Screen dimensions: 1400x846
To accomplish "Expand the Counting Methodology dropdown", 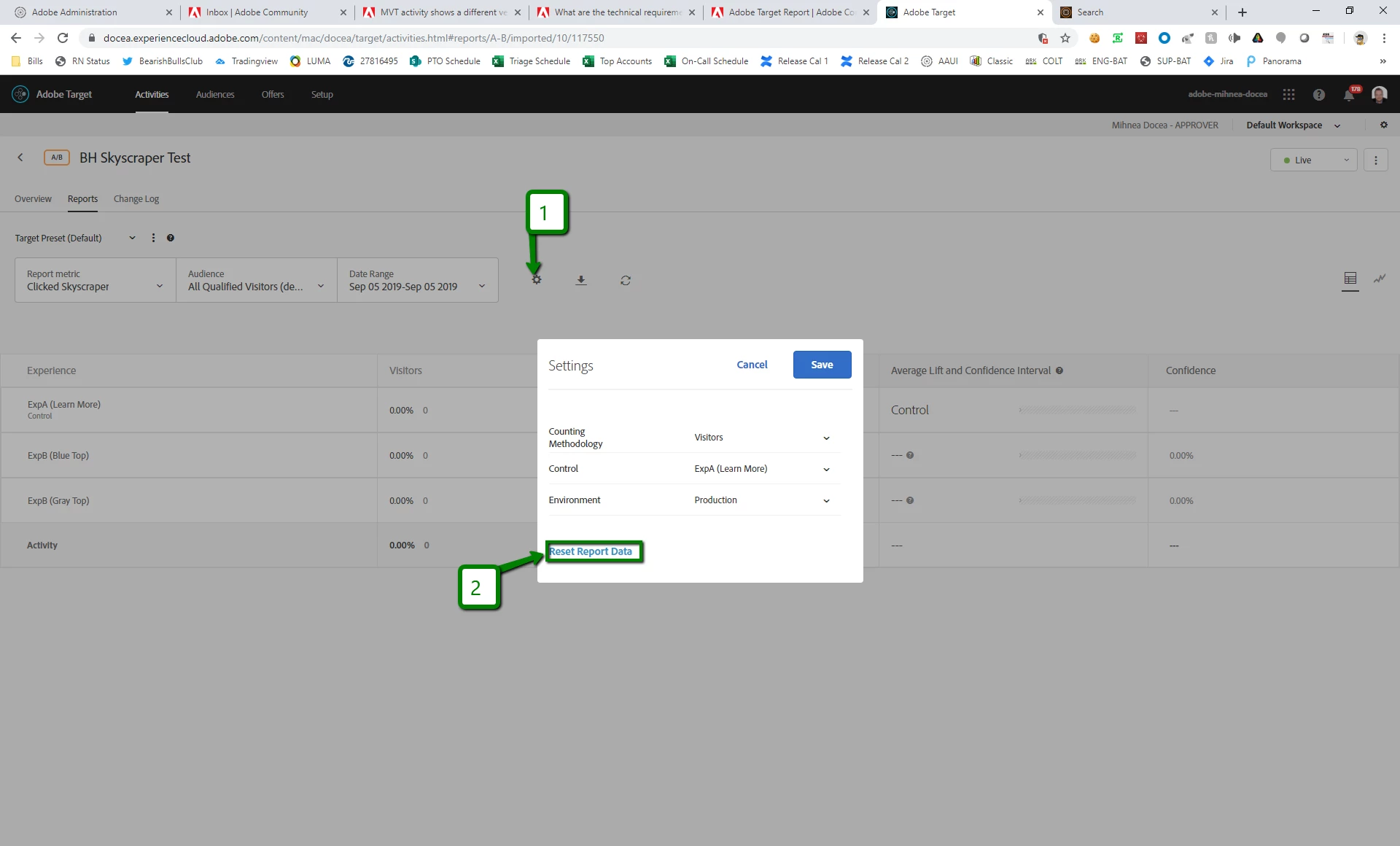I will click(761, 438).
